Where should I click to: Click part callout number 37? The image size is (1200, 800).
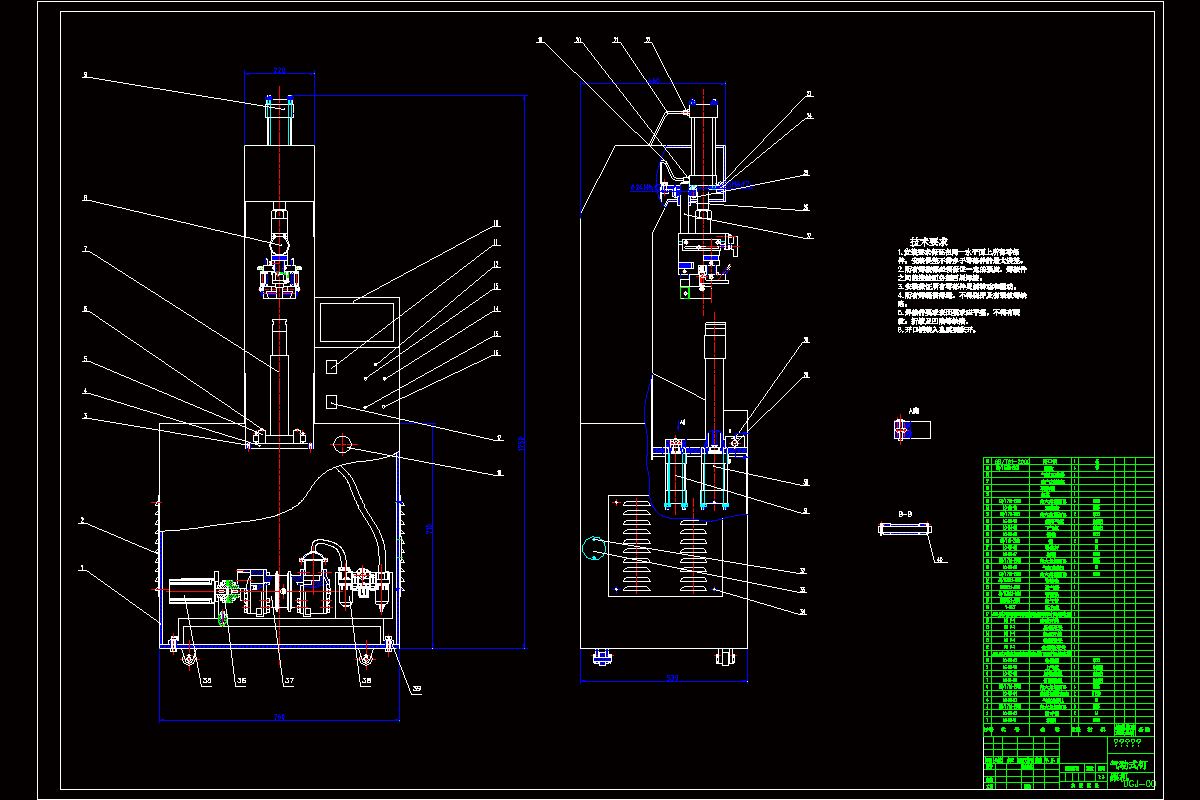288,681
